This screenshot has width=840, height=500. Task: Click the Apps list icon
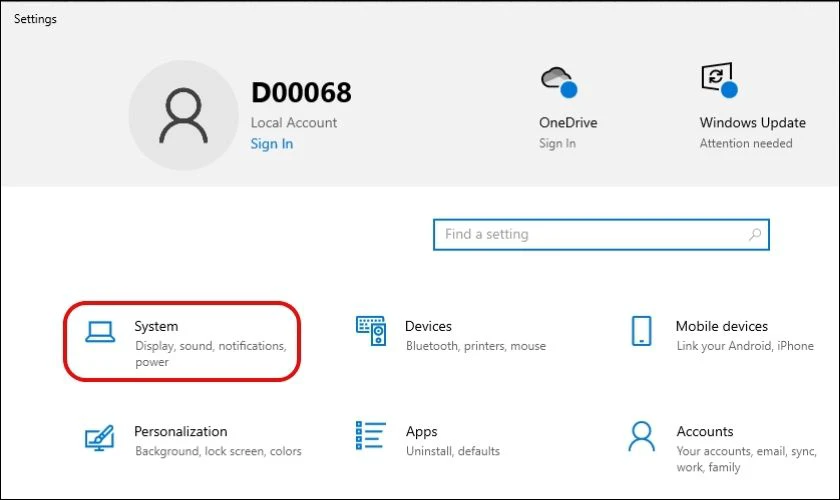pos(371,435)
